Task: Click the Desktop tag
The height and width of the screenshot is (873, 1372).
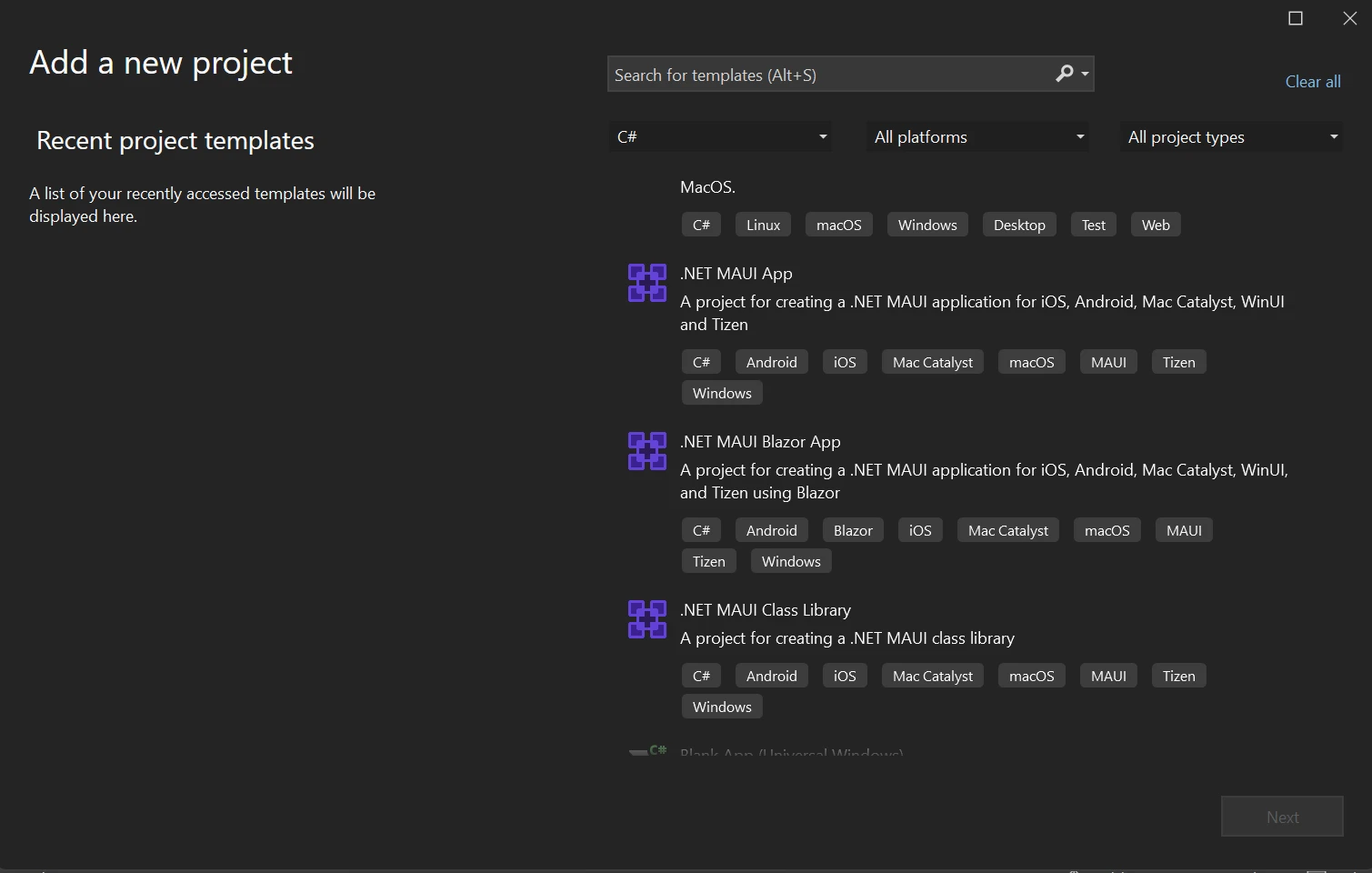Action: [1019, 225]
